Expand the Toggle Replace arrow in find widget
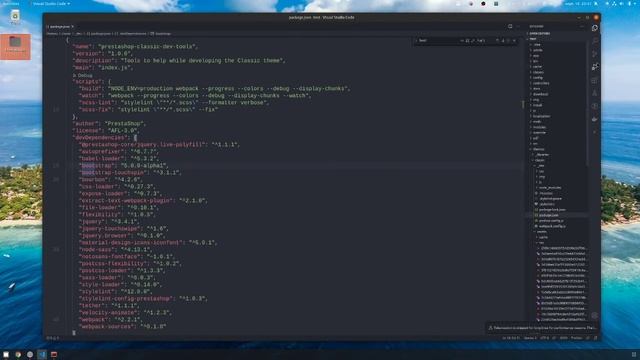The image size is (640, 360). (416, 40)
